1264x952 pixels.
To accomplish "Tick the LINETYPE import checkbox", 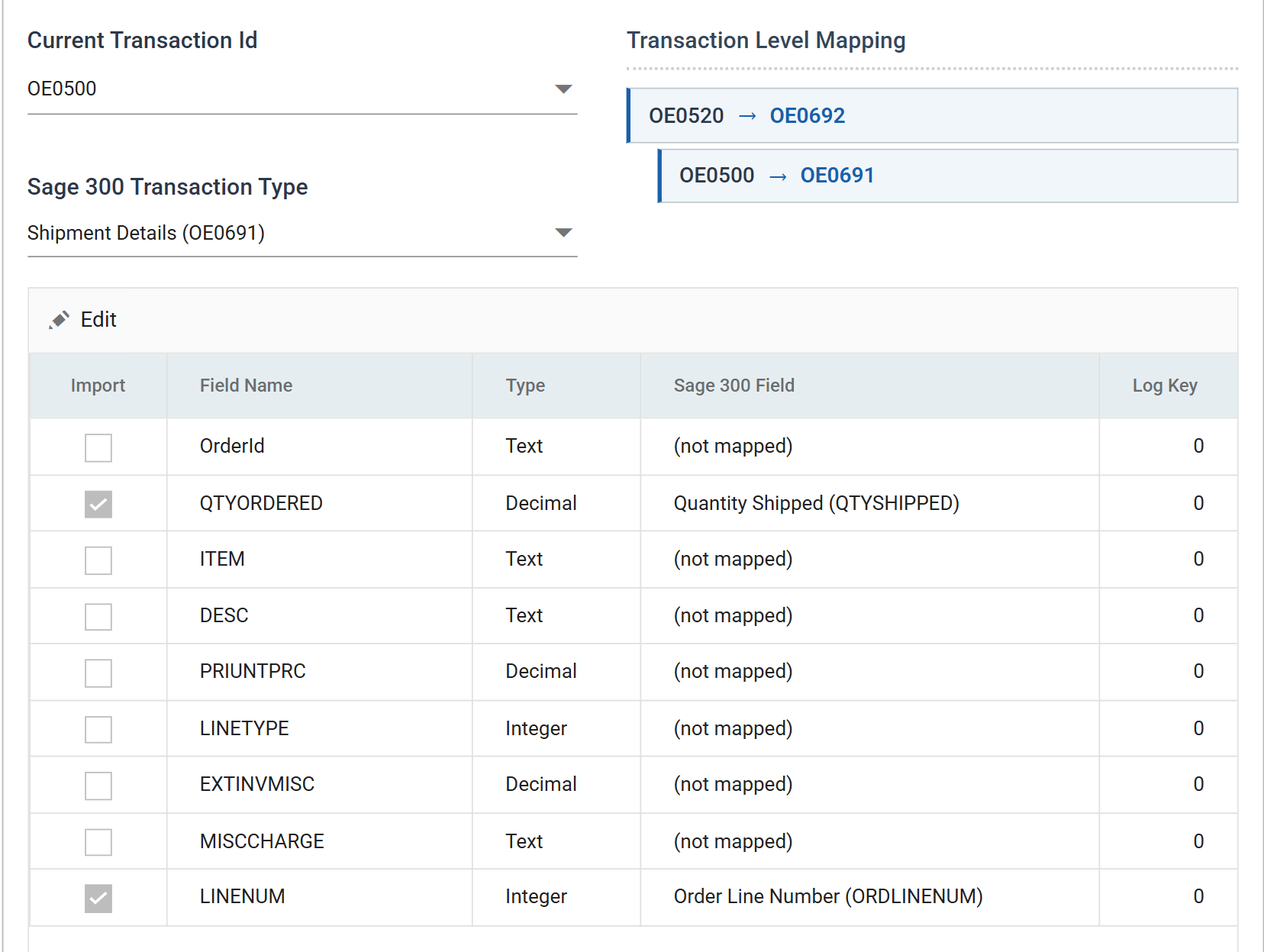I will click(98, 729).
